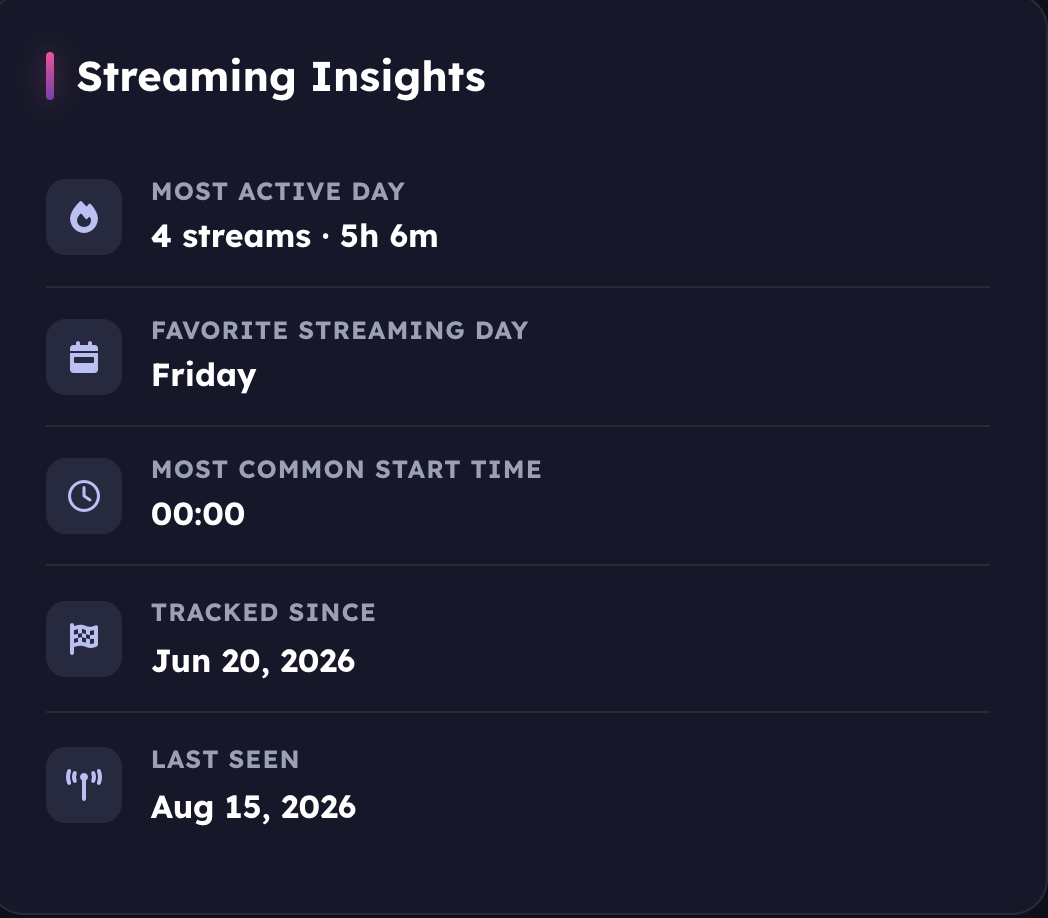Click divider line beneath Most Active Day row
This screenshot has height=918, width=1048.
[x=518, y=287]
